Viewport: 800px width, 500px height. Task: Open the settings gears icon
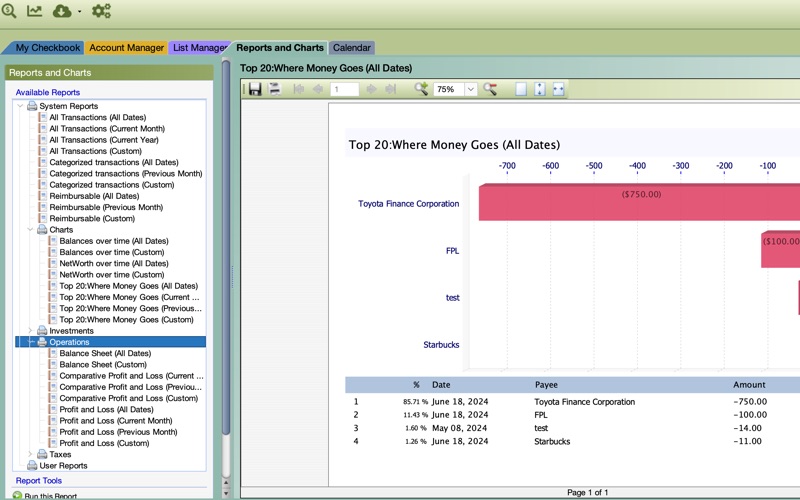101,11
